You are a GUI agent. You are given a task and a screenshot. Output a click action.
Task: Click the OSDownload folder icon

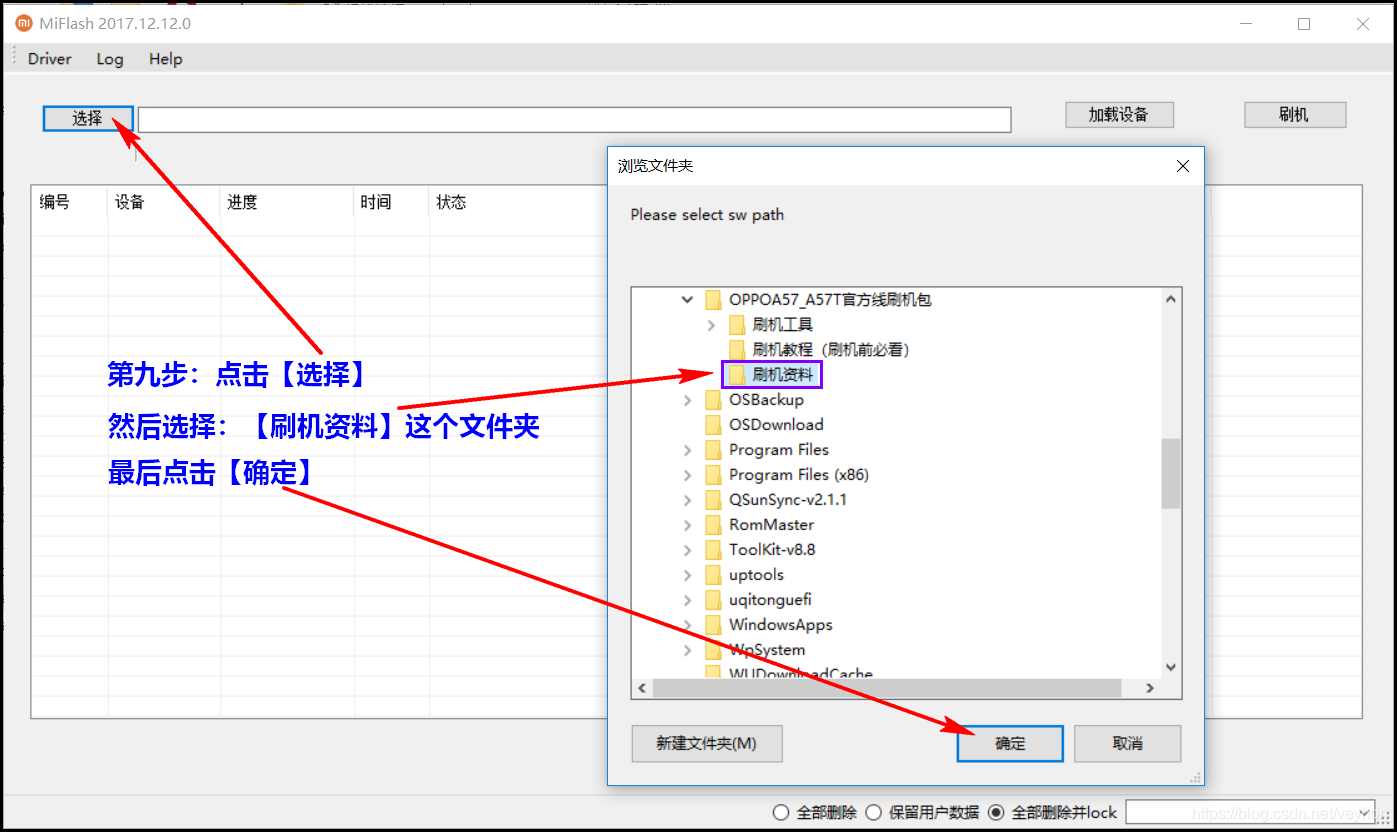click(713, 425)
